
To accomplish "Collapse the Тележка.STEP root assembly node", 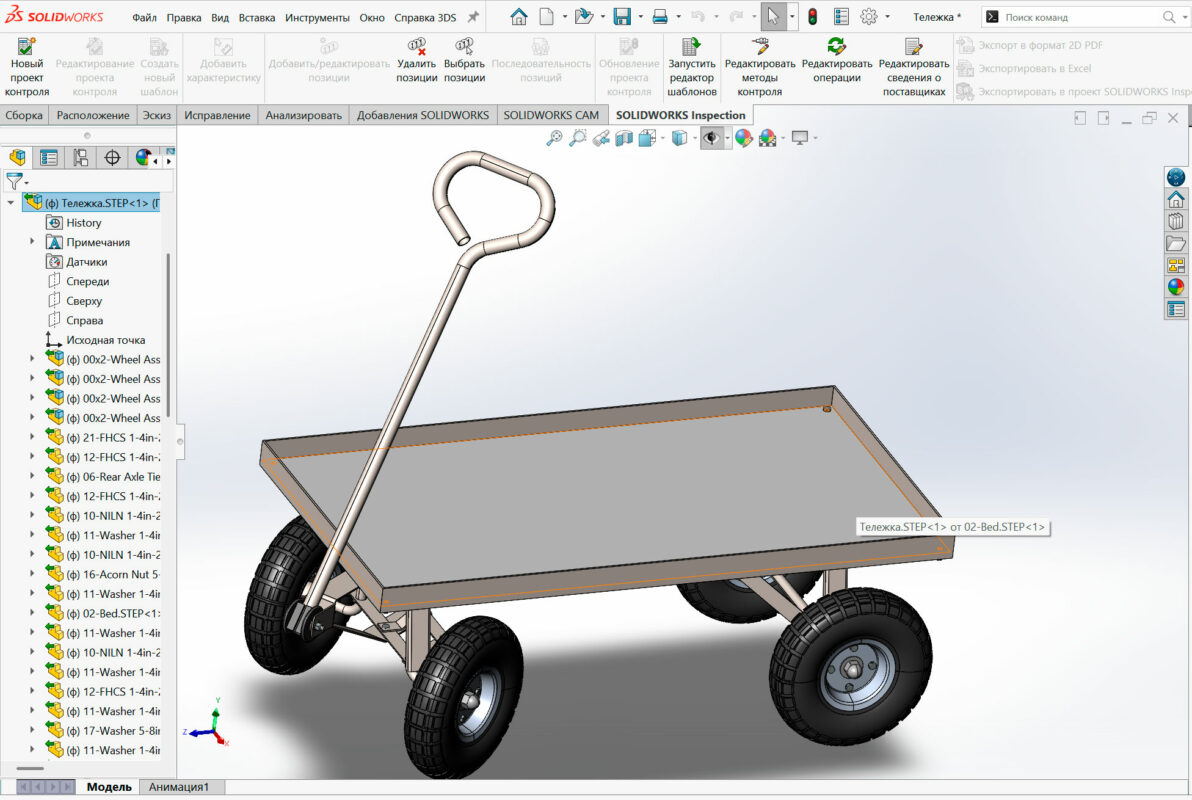I will point(11,203).
